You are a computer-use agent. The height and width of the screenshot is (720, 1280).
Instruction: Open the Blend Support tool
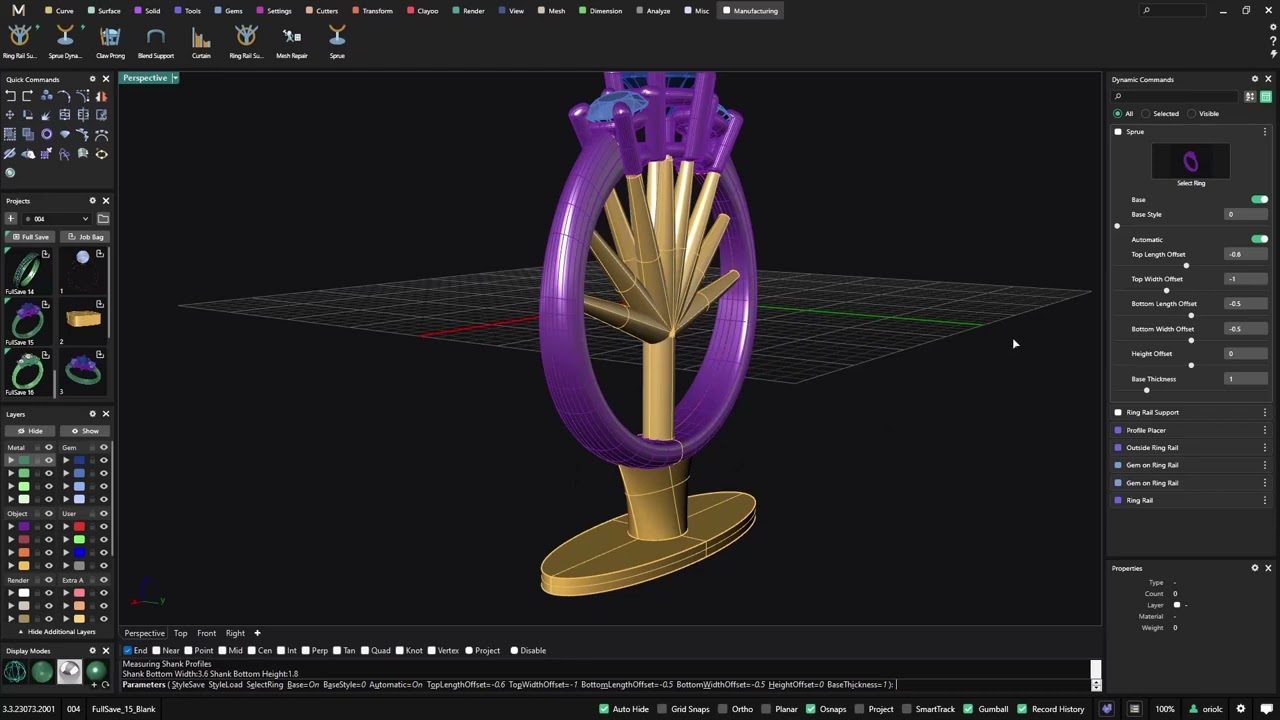coord(155,42)
